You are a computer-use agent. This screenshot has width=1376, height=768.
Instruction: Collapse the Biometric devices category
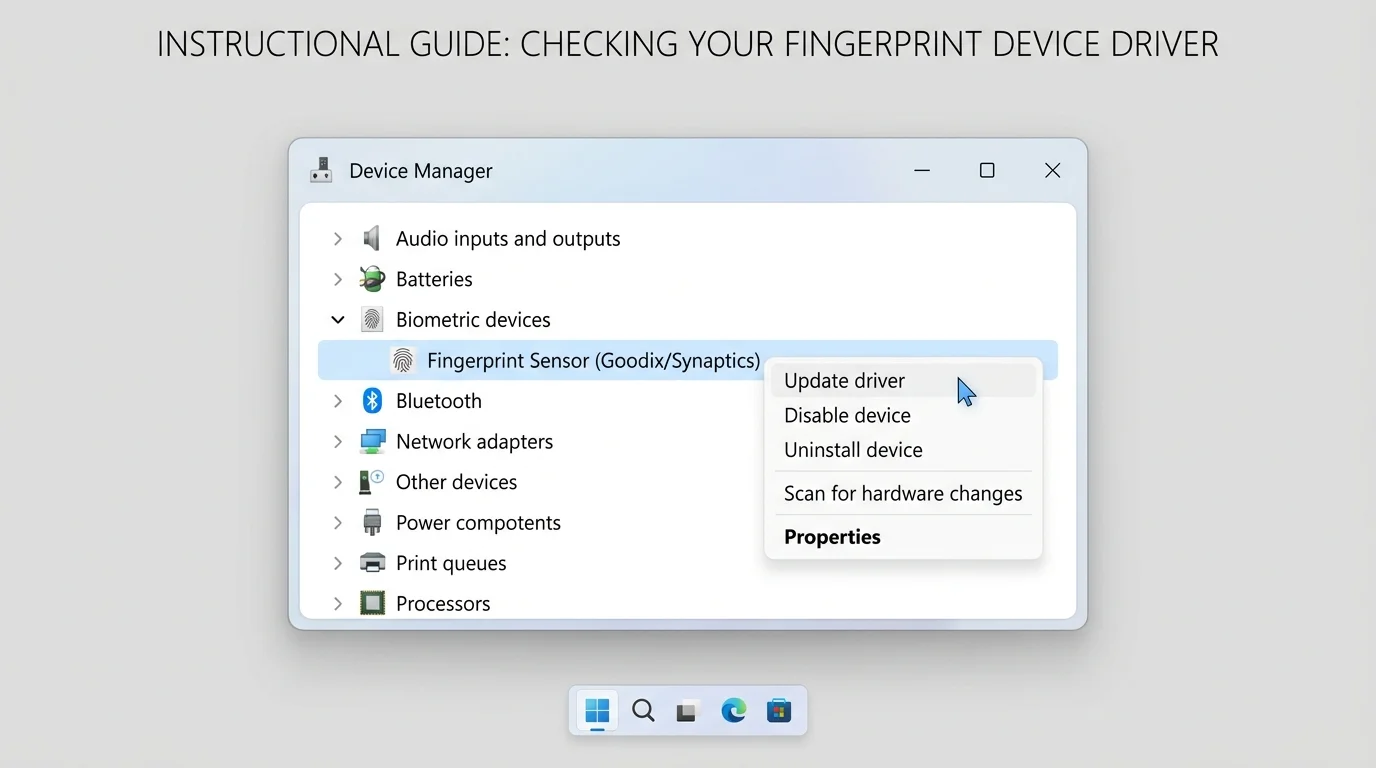338,320
